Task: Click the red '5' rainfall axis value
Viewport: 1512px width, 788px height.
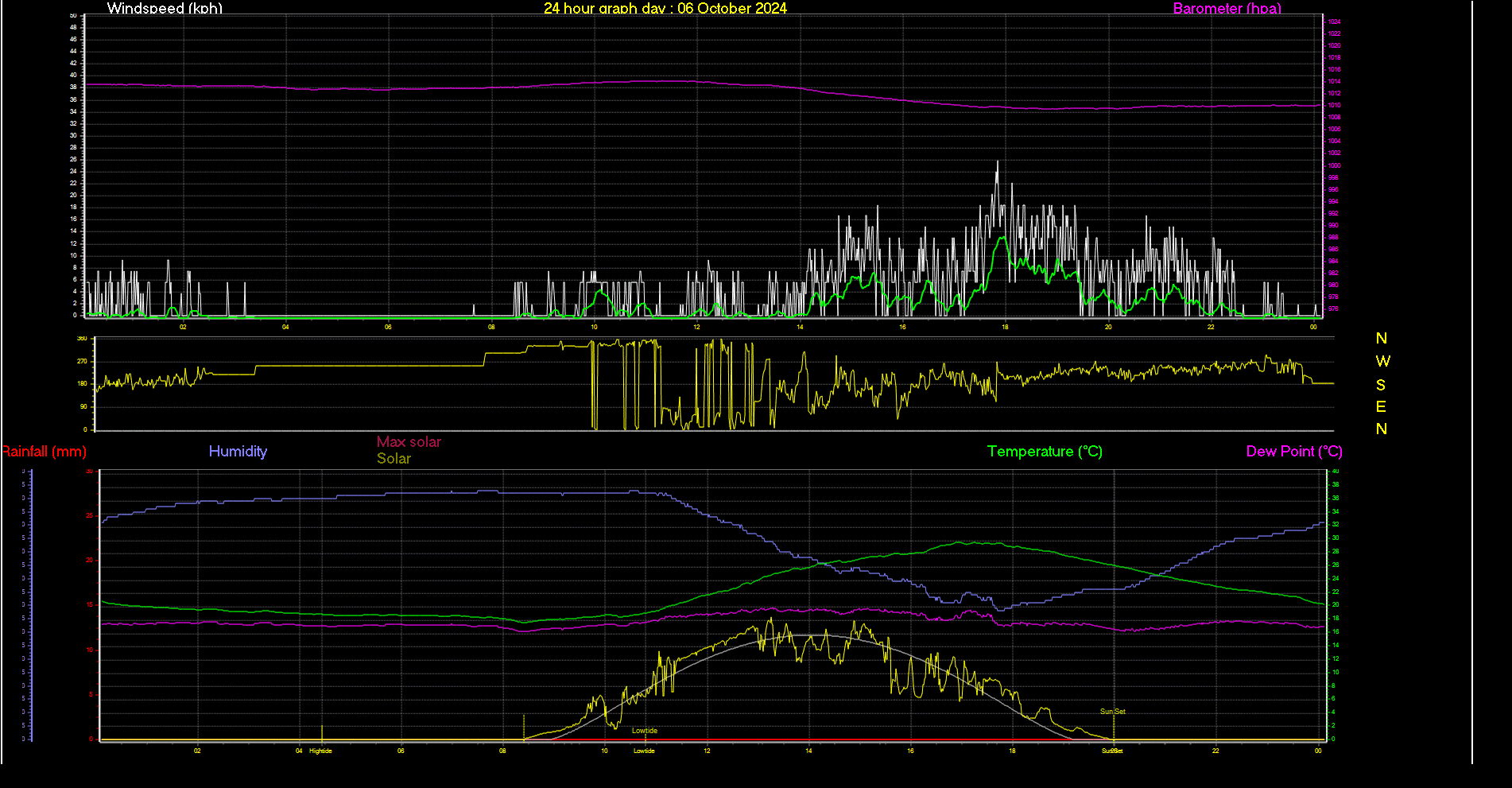Action: click(x=91, y=694)
